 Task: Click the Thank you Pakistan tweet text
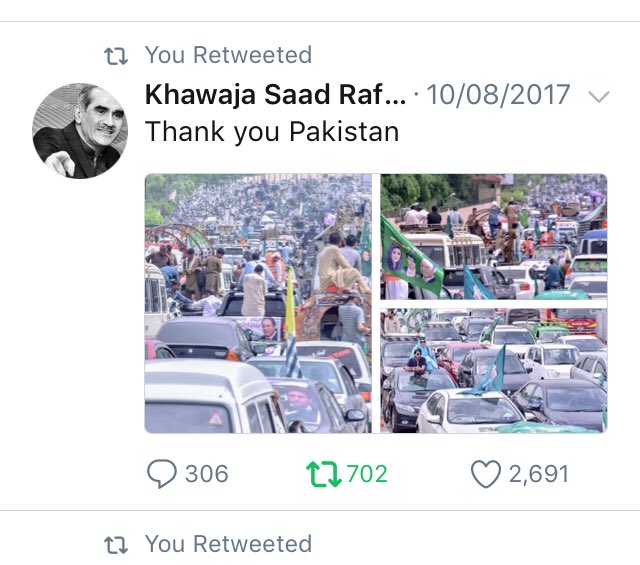272,132
